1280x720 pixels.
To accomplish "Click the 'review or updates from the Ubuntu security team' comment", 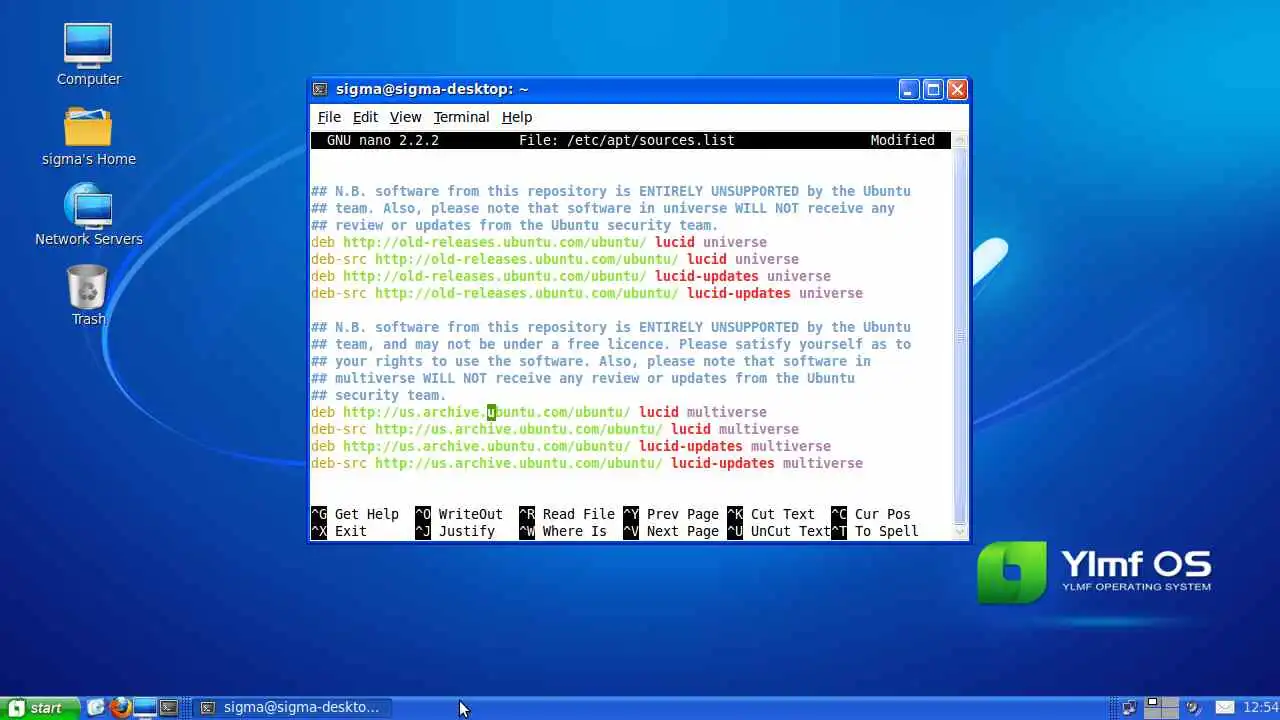I will [515, 225].
